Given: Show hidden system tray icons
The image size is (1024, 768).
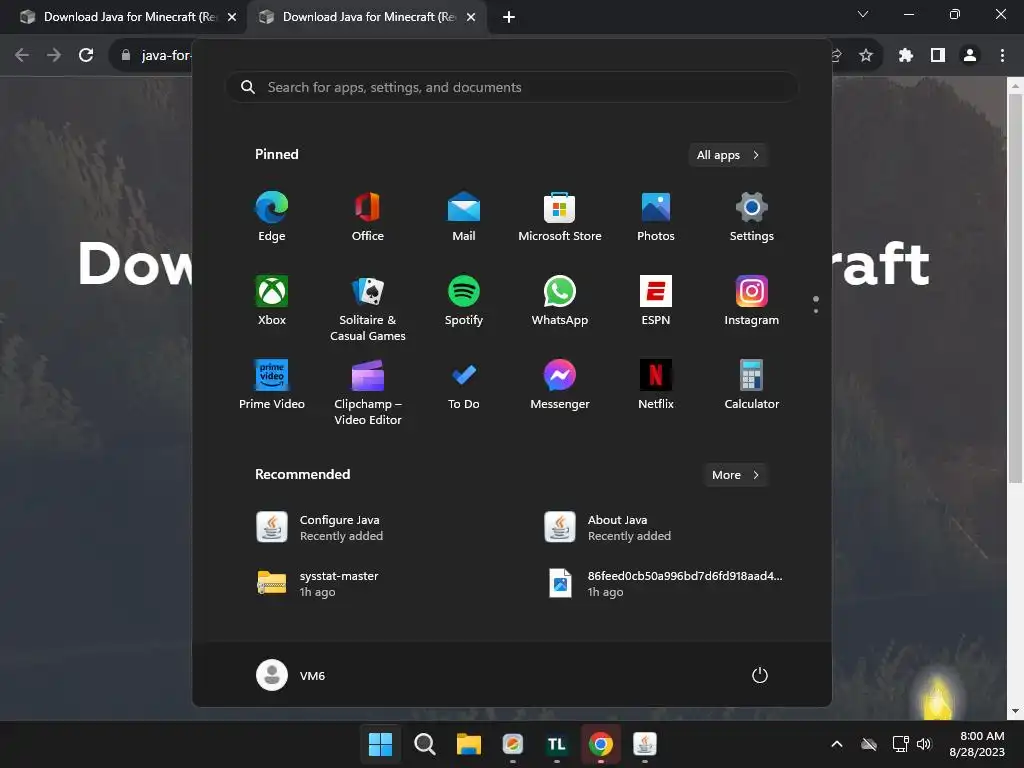Looking at the screenshot, I should (x=837, y=744).
